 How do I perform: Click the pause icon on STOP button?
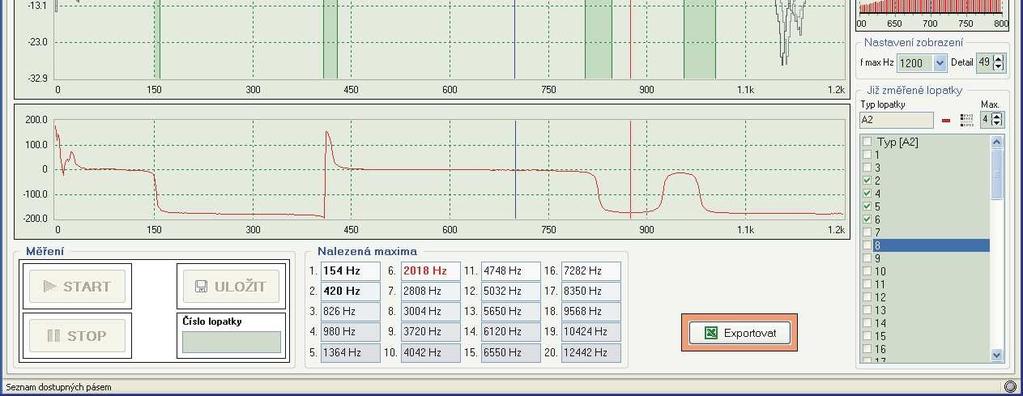point(53,336)
